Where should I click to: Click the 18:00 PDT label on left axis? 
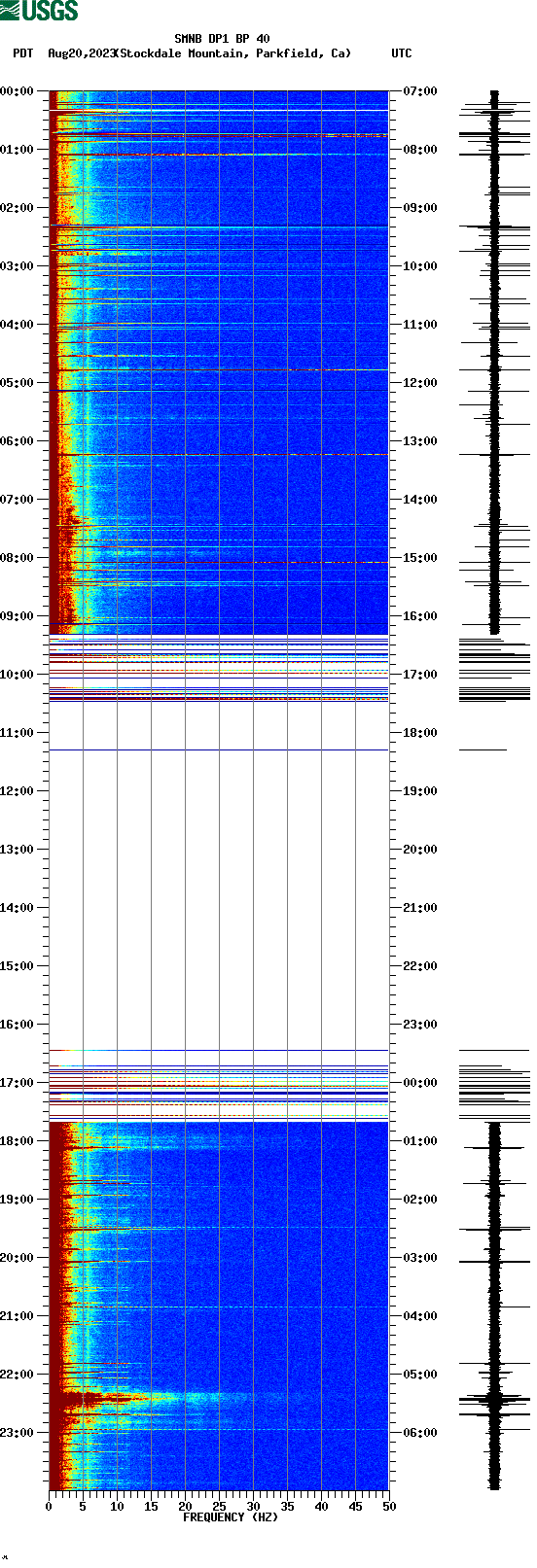17,1141
